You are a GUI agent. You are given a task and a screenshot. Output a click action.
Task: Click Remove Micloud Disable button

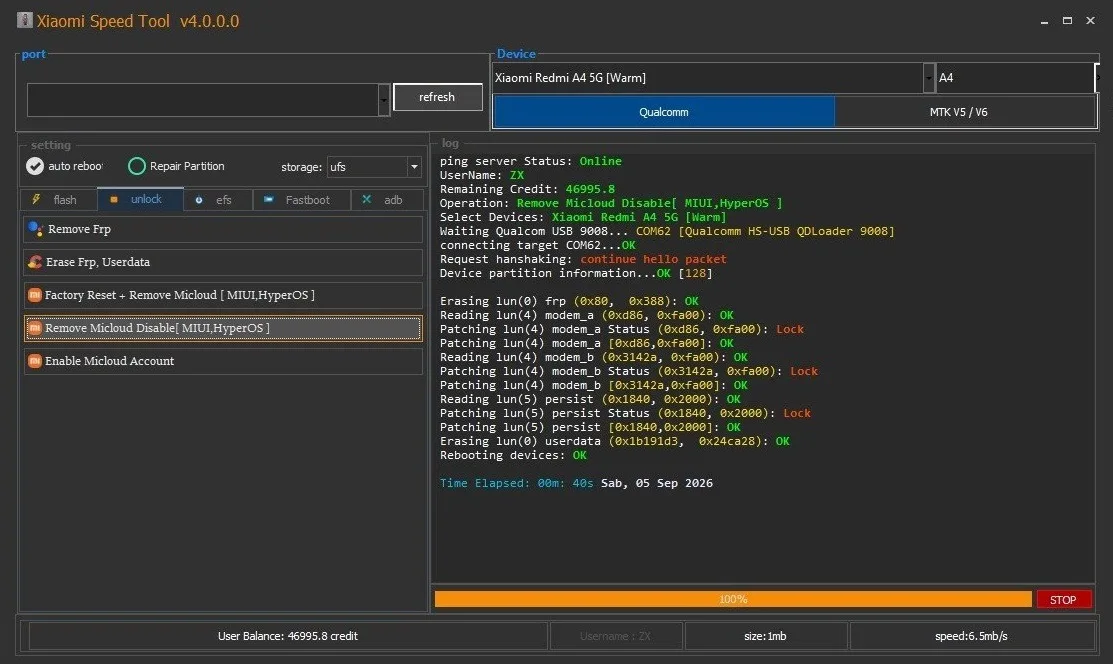click(223, 328)
